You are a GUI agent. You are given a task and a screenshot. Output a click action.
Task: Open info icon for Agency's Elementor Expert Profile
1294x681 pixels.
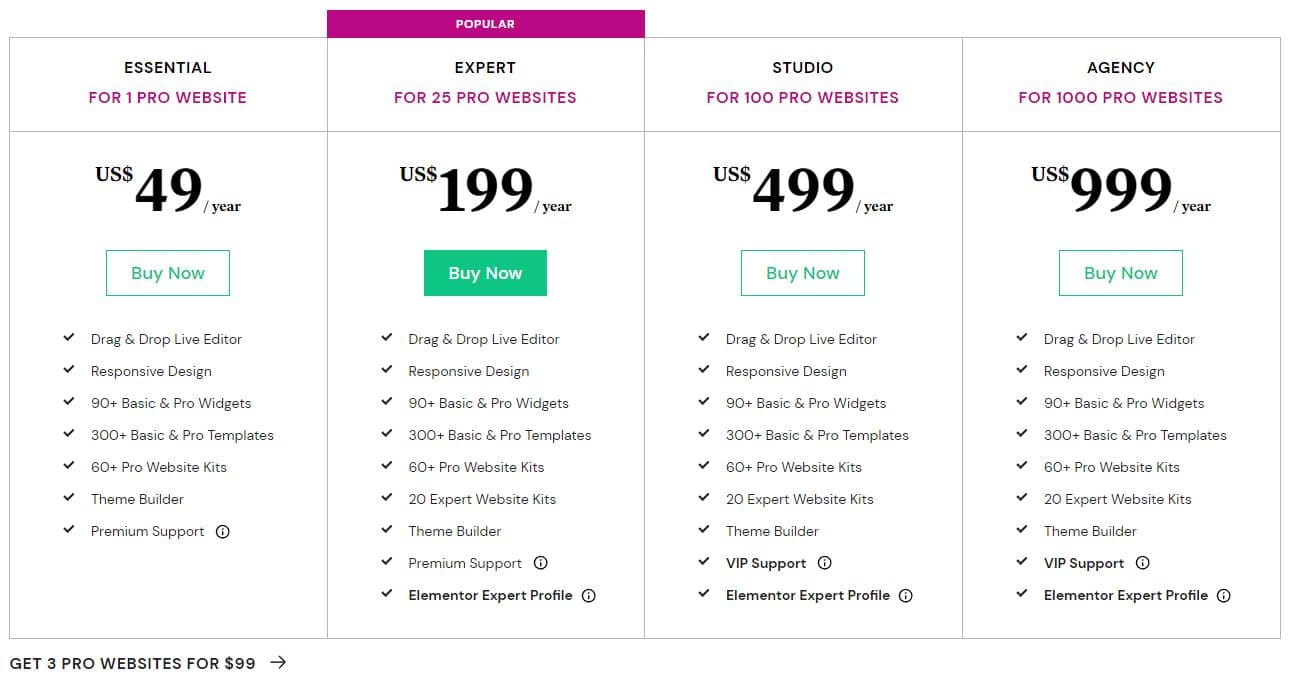click(1224, 596)
